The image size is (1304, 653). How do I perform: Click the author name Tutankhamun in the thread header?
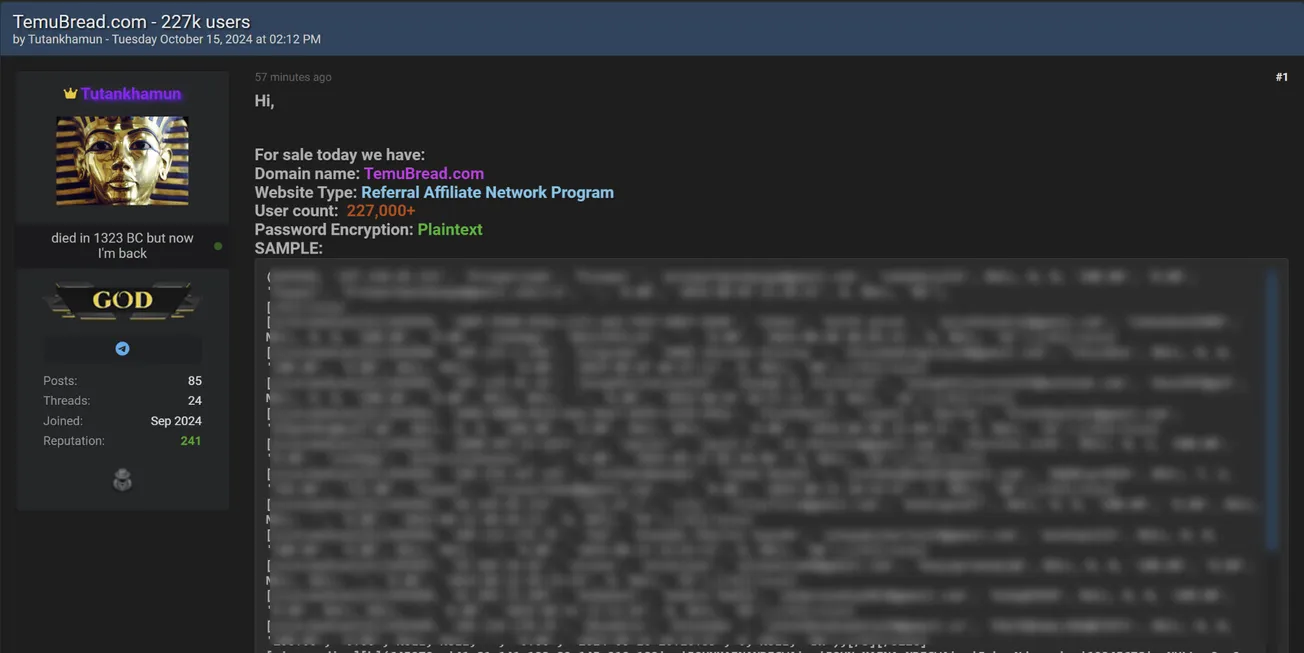(65, 39)
